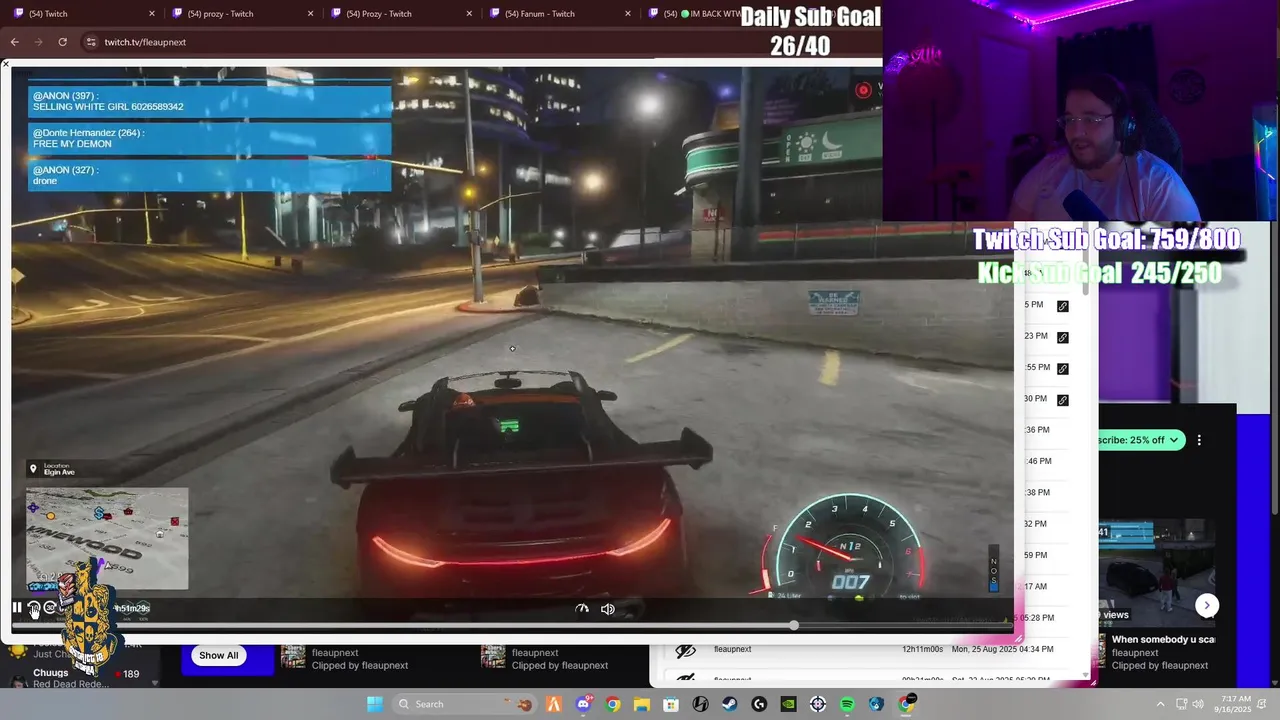
Task: Open the Windows Start menu
Action: [375, 704]
